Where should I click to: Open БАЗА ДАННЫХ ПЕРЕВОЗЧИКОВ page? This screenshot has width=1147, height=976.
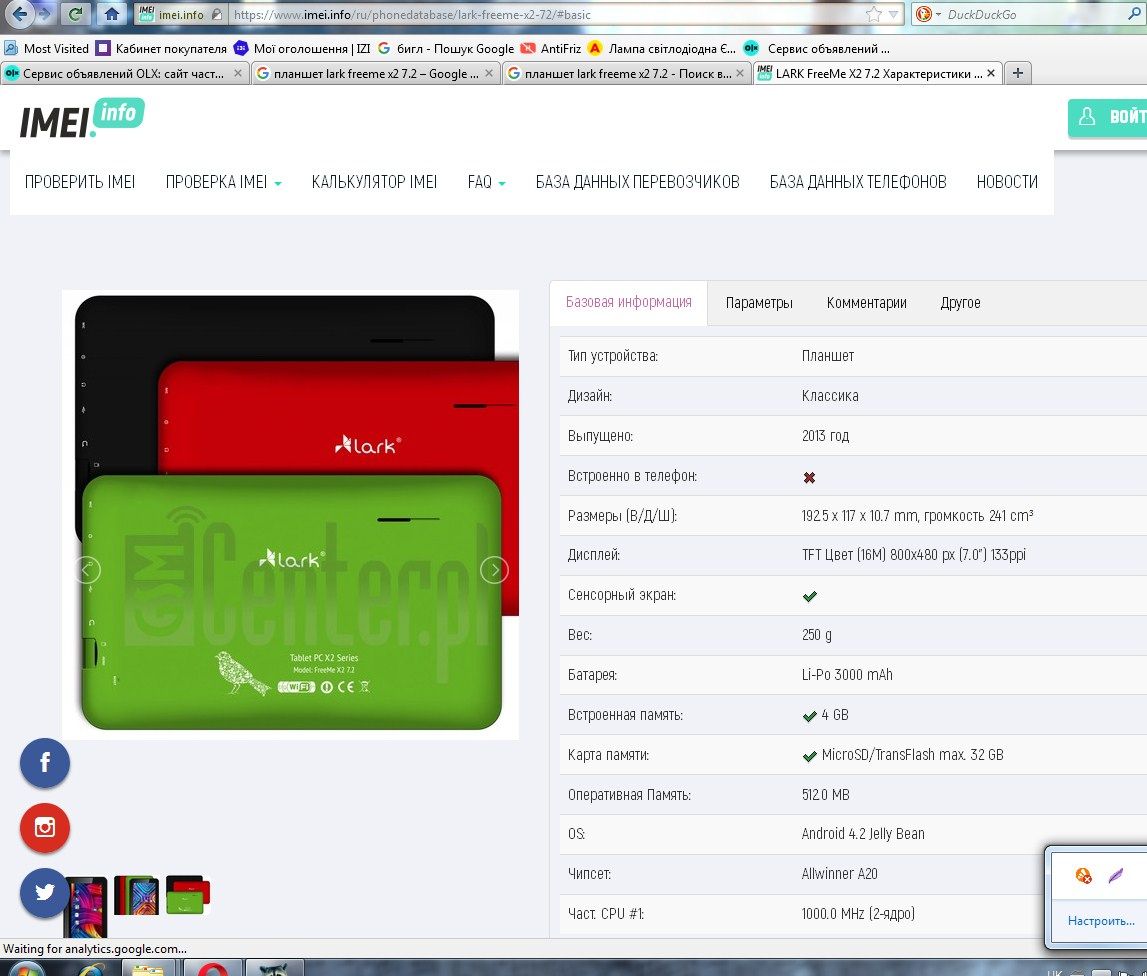[x=637, y=182]
